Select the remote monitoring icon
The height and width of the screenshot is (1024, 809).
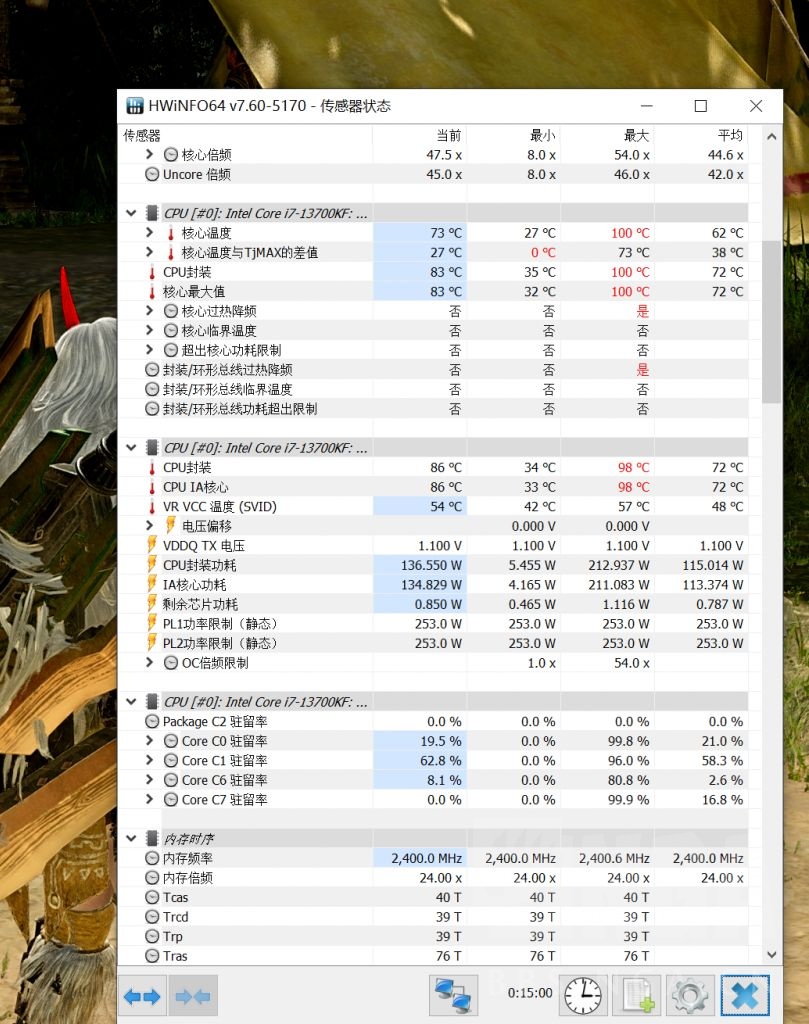[452, 995]
